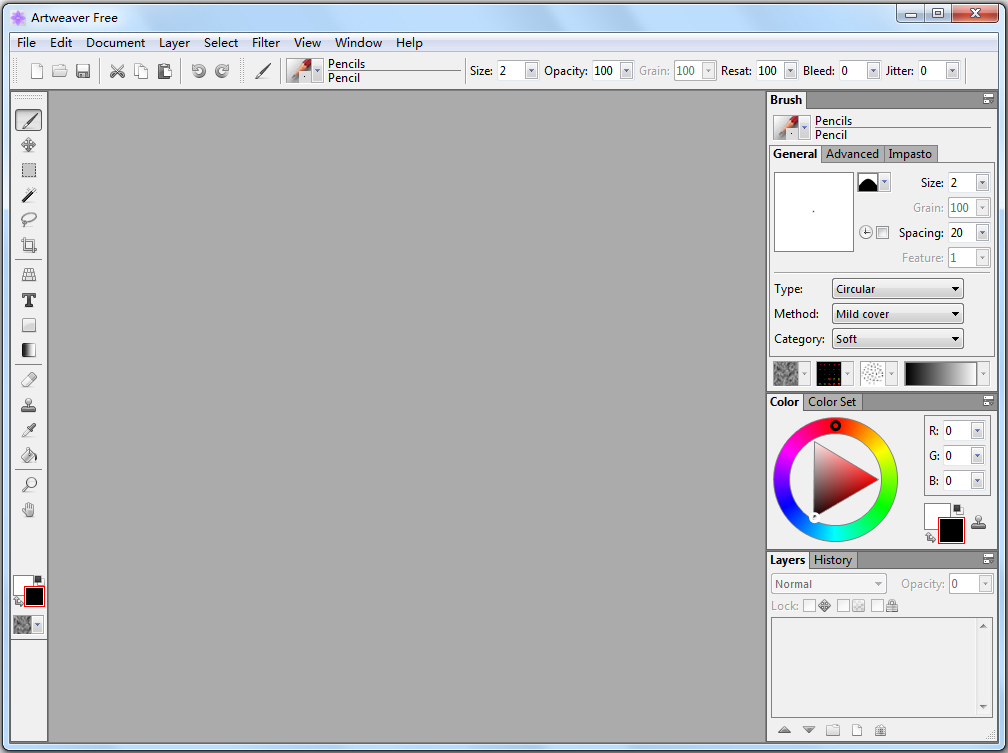Toggle the position lock checkbox in Layers panel
Screen dimensions: 1008x753
point(808,605)
